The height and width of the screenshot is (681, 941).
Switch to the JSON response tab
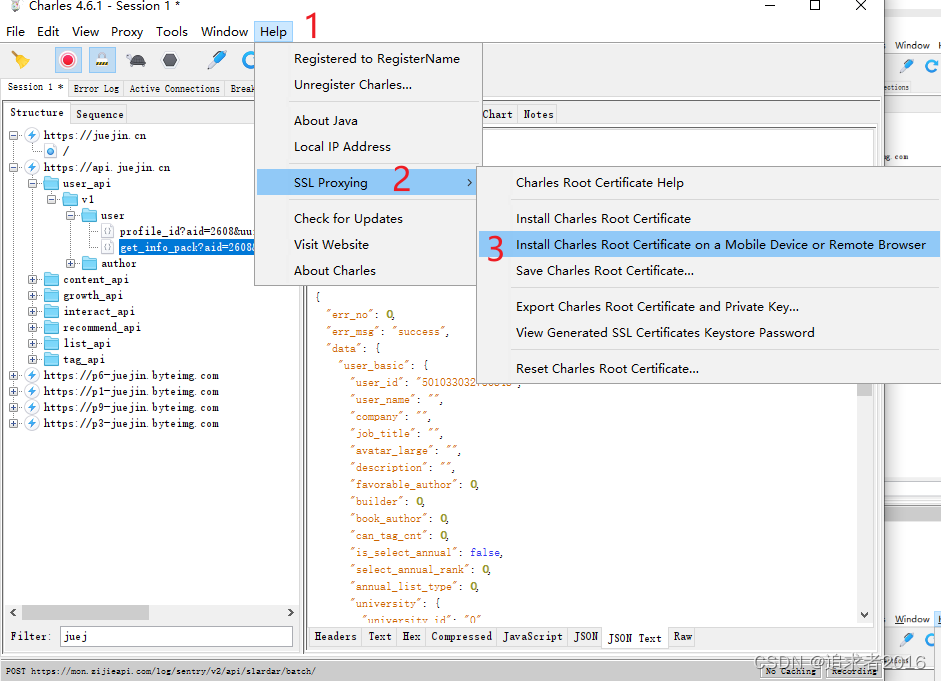pyautogui.click(x=585, y=637)
